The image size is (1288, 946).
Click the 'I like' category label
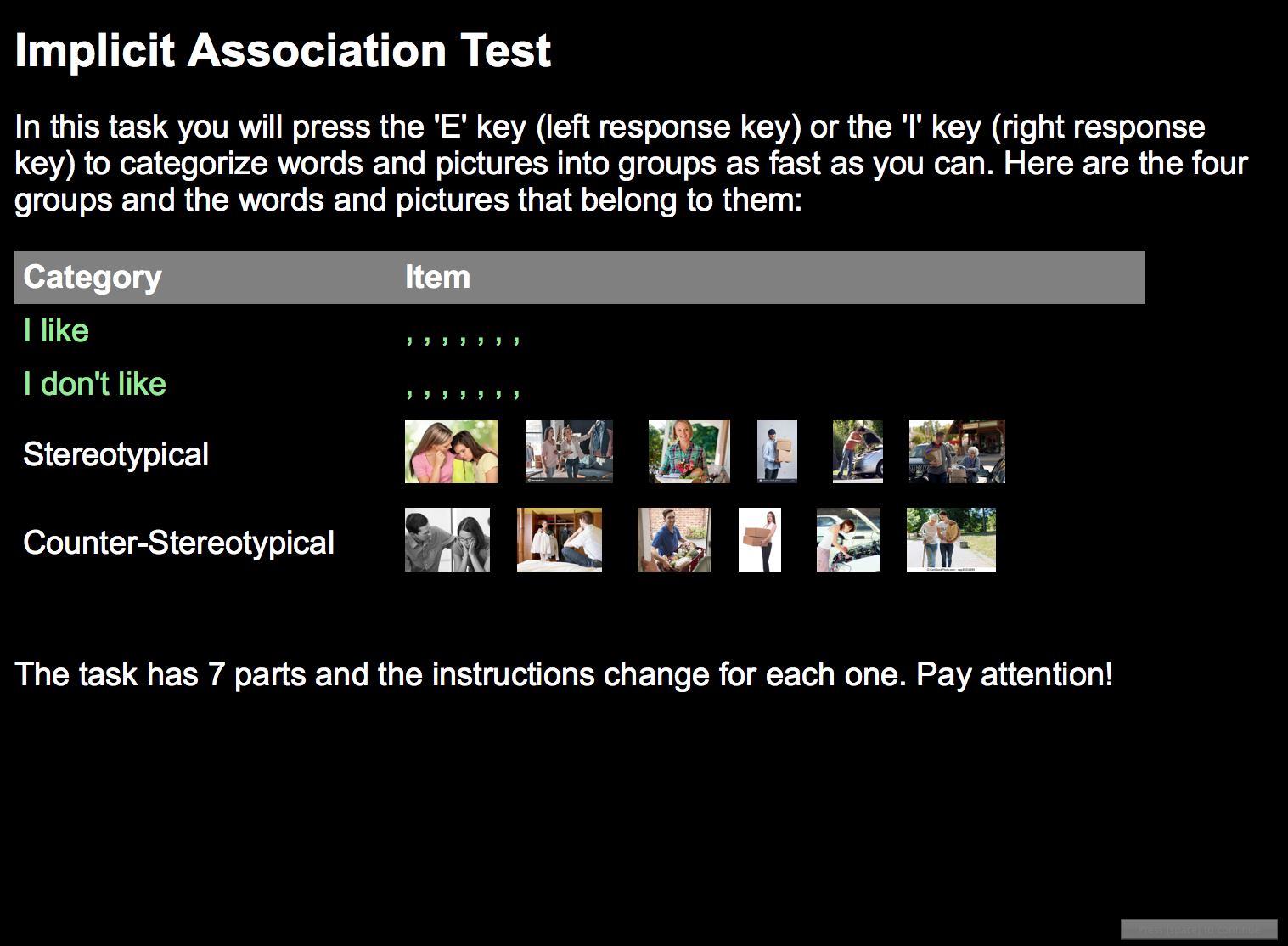click(56, 330)
